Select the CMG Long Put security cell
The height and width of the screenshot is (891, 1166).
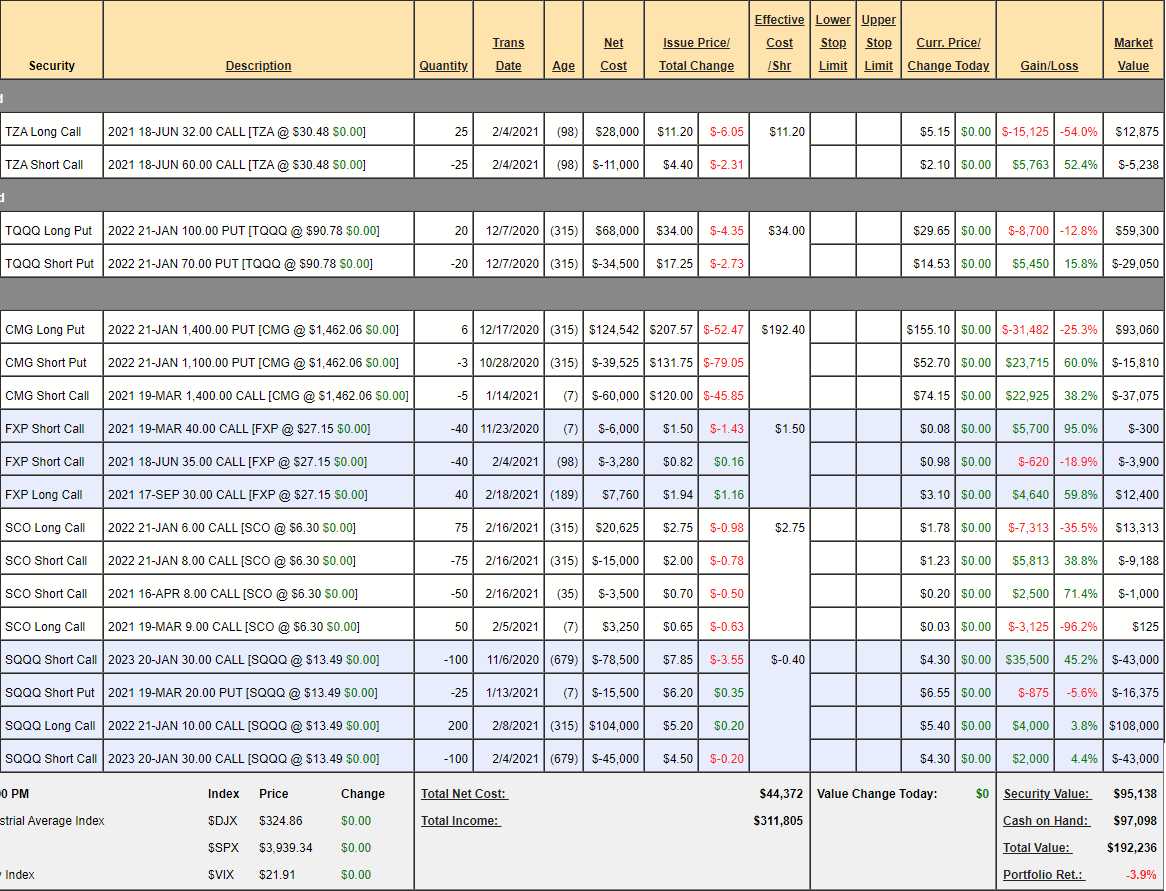45,329
